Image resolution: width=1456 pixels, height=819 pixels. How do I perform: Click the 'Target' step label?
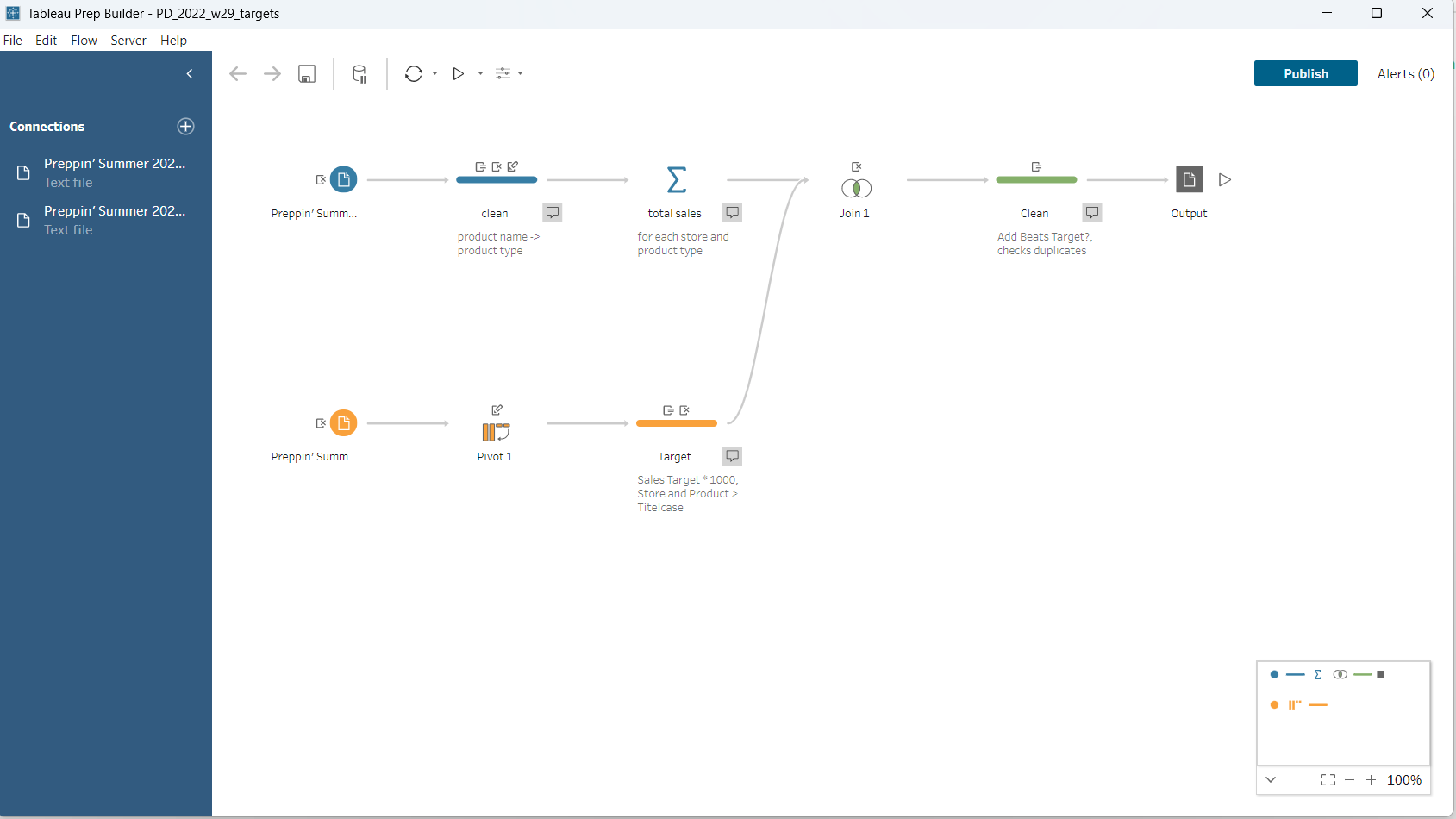click(x=675, y=457)
